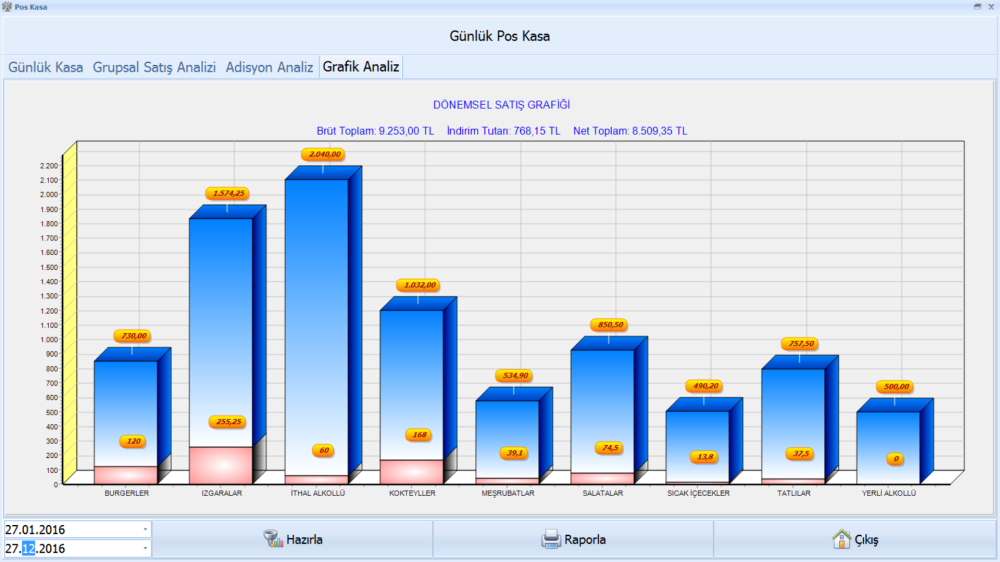The height and width of the screenshot is (562, 1000).
Task: Click inside the start date field
Action: tap(60, 529)
